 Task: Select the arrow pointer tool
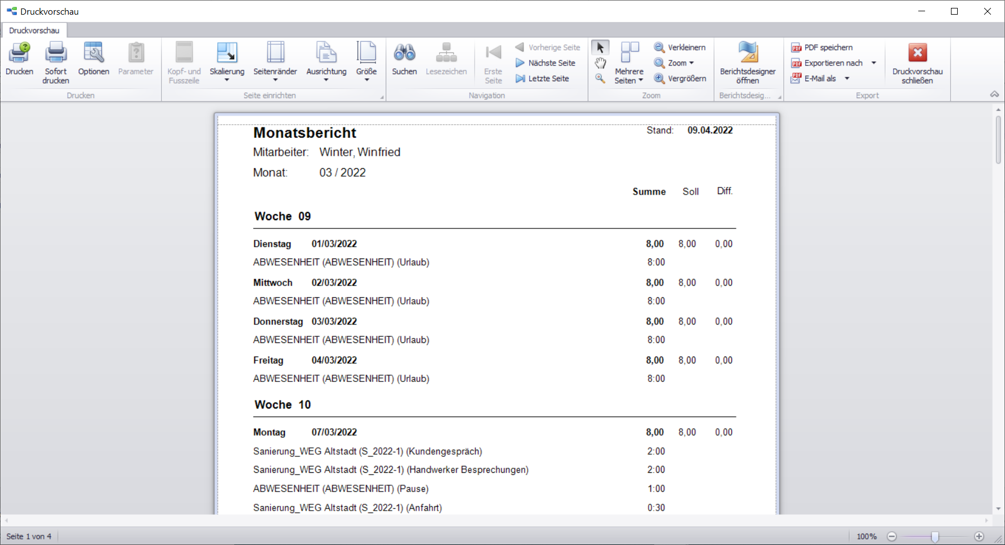click(x=600, y=47)
